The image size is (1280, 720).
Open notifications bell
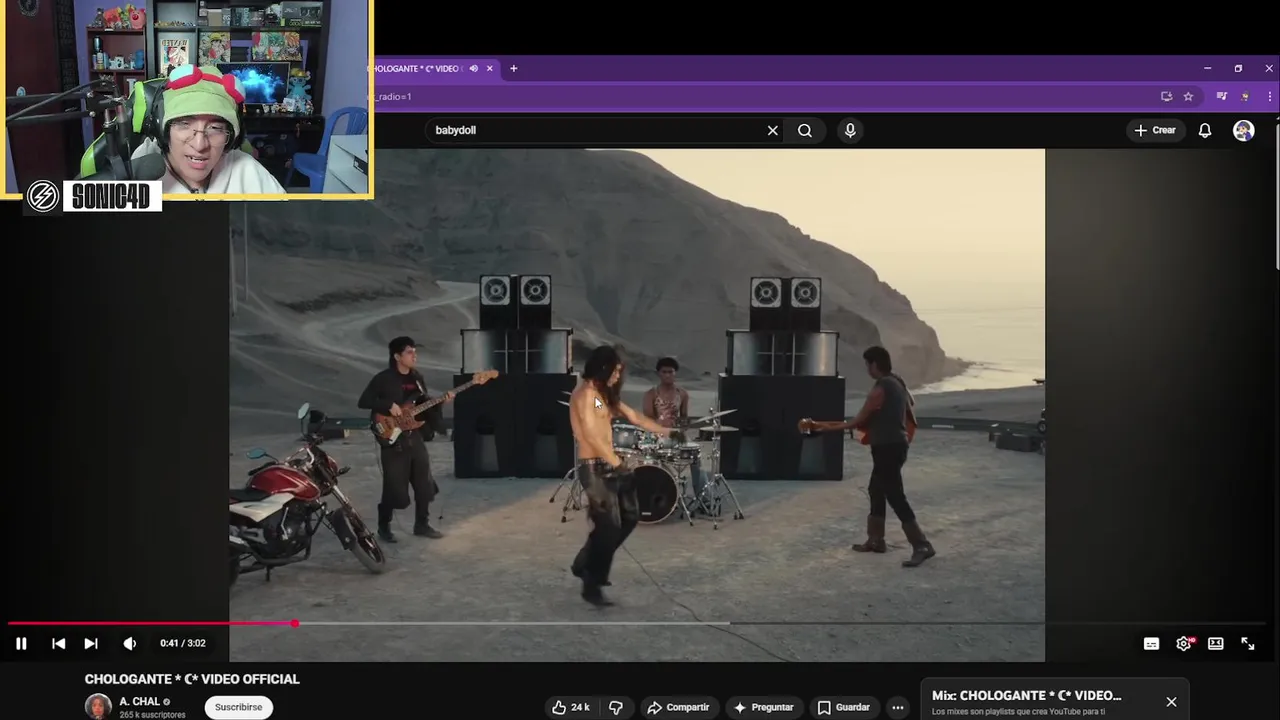tap(1205, 130)
